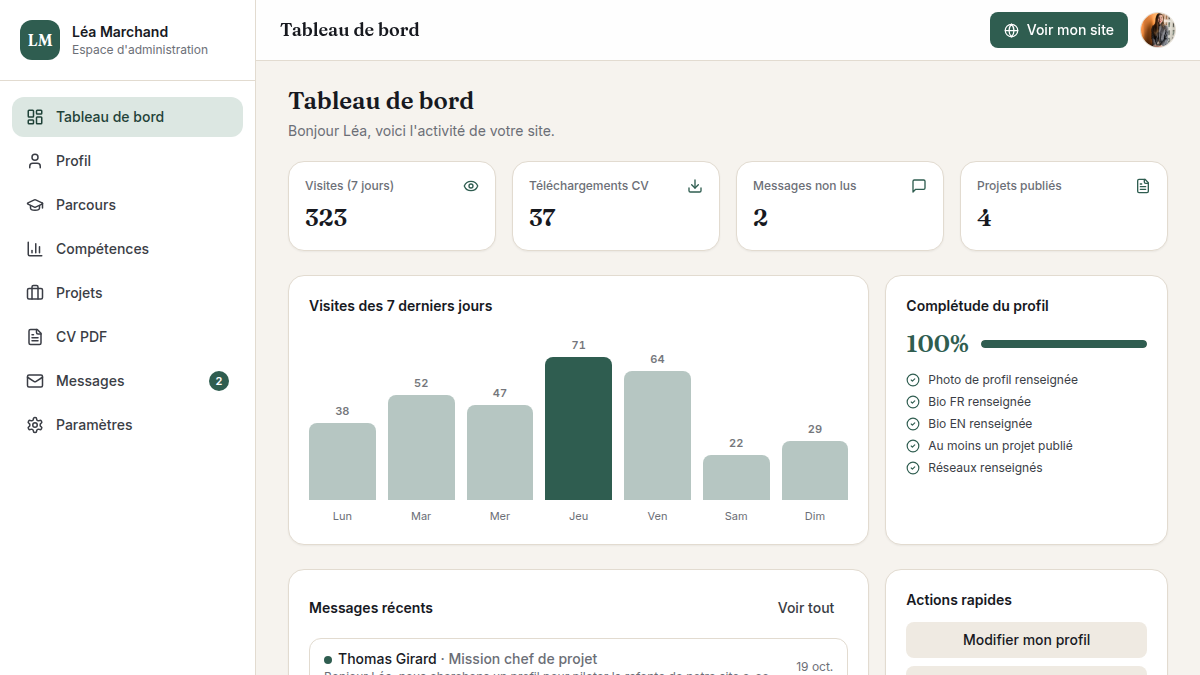Click the check icon beside Photo de profil renseignée
Image resolution: width=1200 pixels, height=675 pixels.
[x=913, y=380]
